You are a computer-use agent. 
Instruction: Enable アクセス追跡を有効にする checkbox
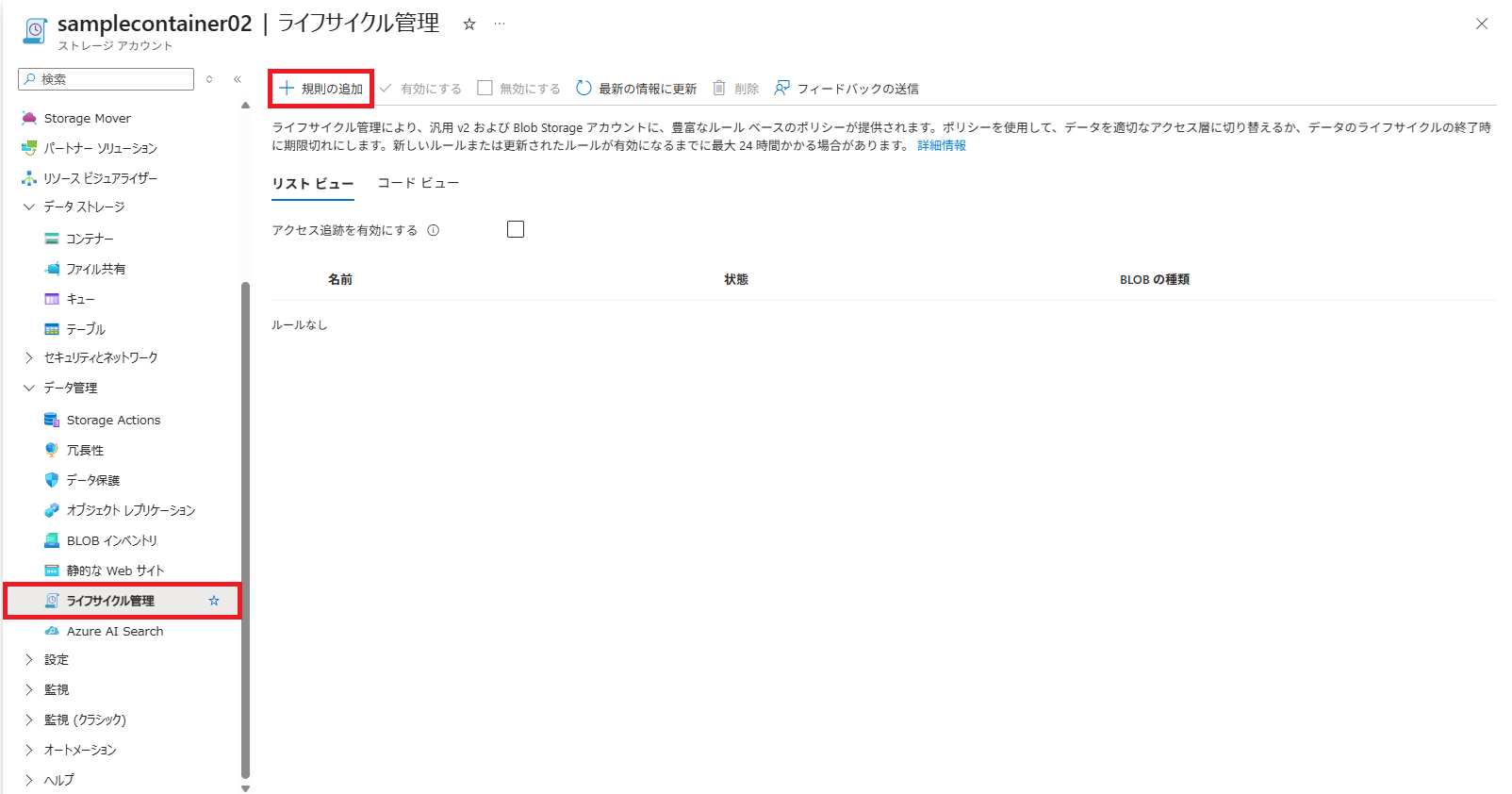click(516, 229)
